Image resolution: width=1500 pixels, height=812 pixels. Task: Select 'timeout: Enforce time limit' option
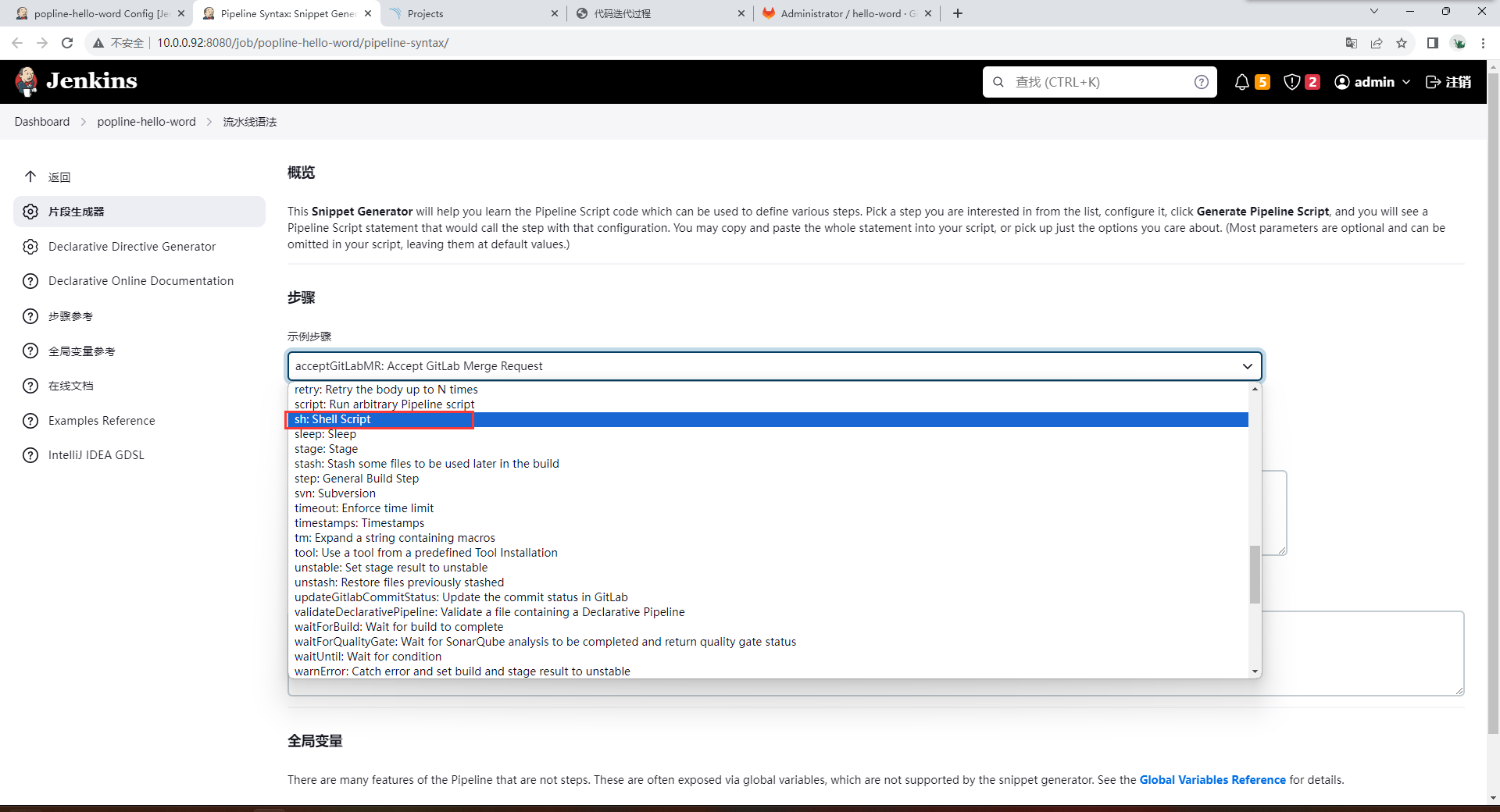tap(768, 508)
